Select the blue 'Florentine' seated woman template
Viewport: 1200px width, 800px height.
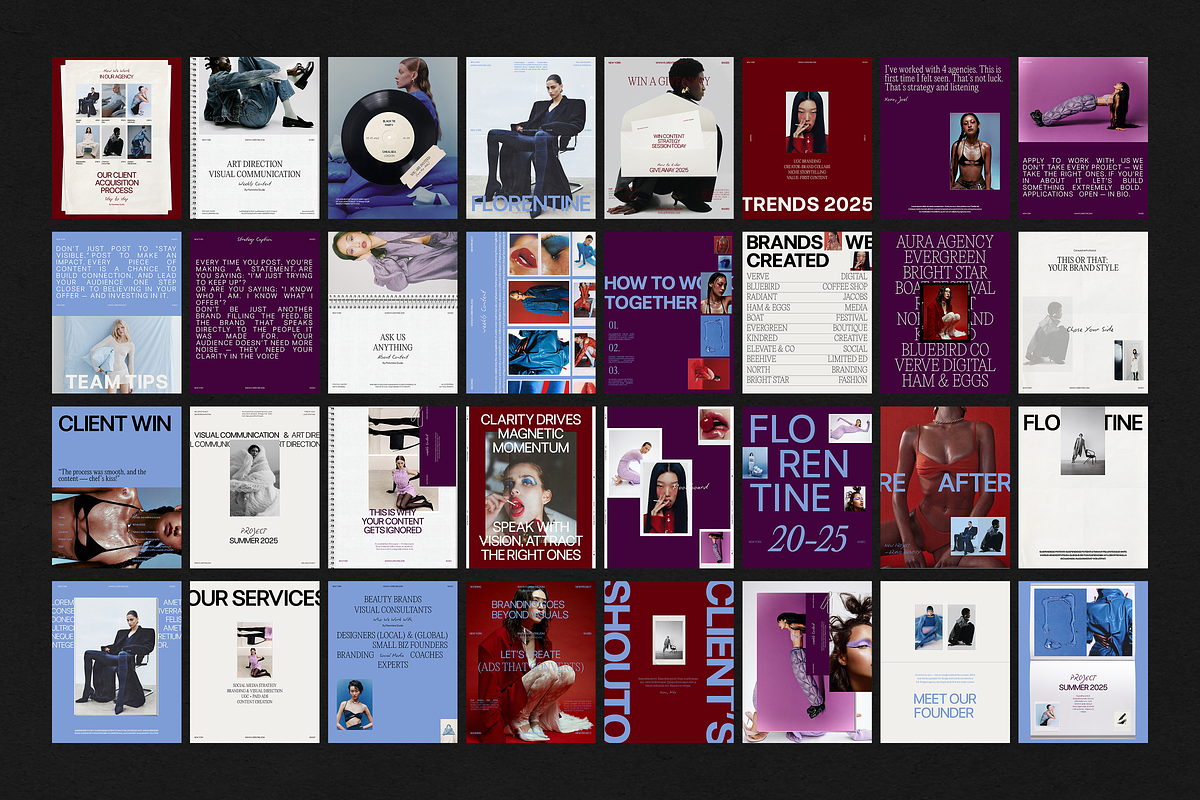click(531, 138)
